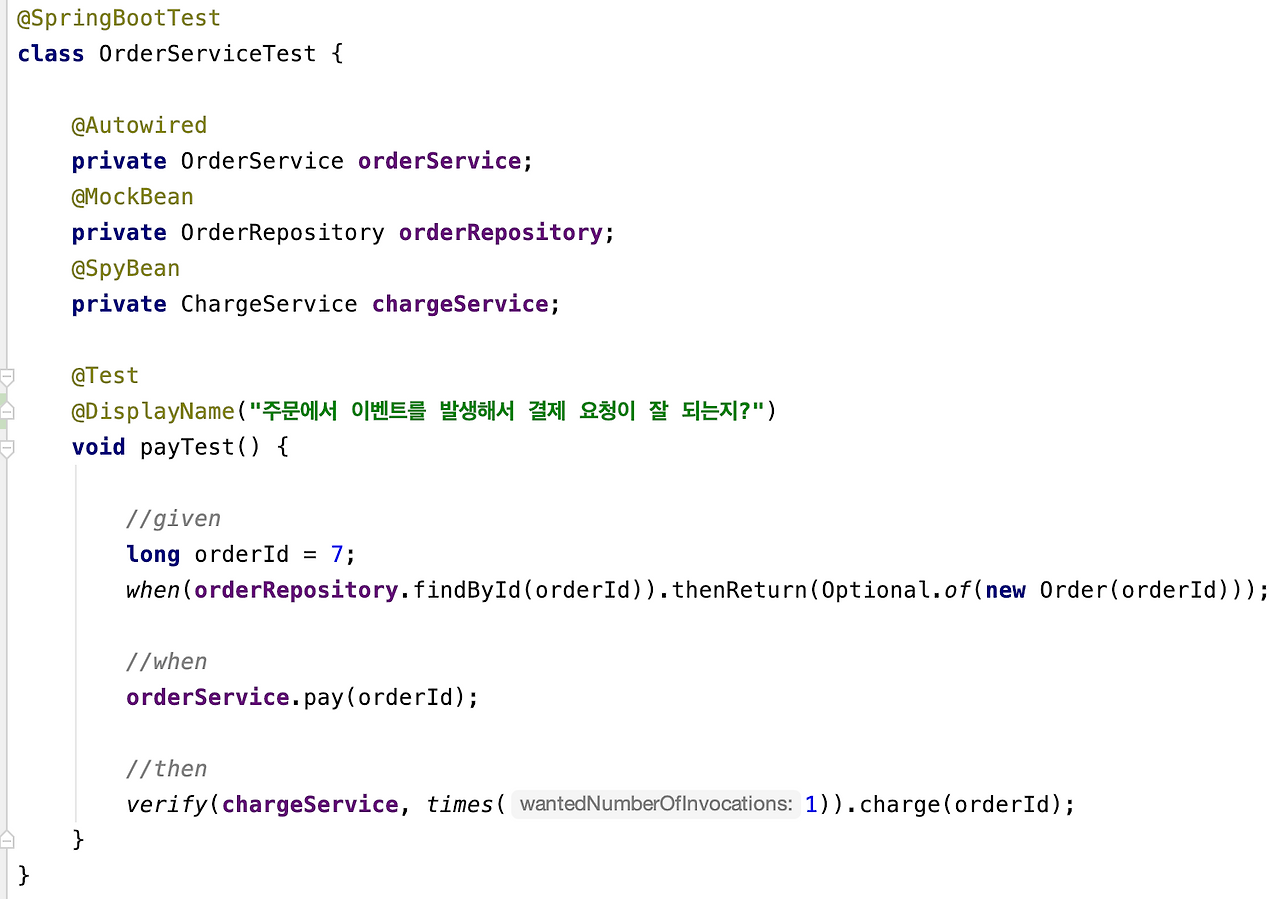Click the new keyword before Order
Viewport: 1280px width, 899px height.
1005,590
